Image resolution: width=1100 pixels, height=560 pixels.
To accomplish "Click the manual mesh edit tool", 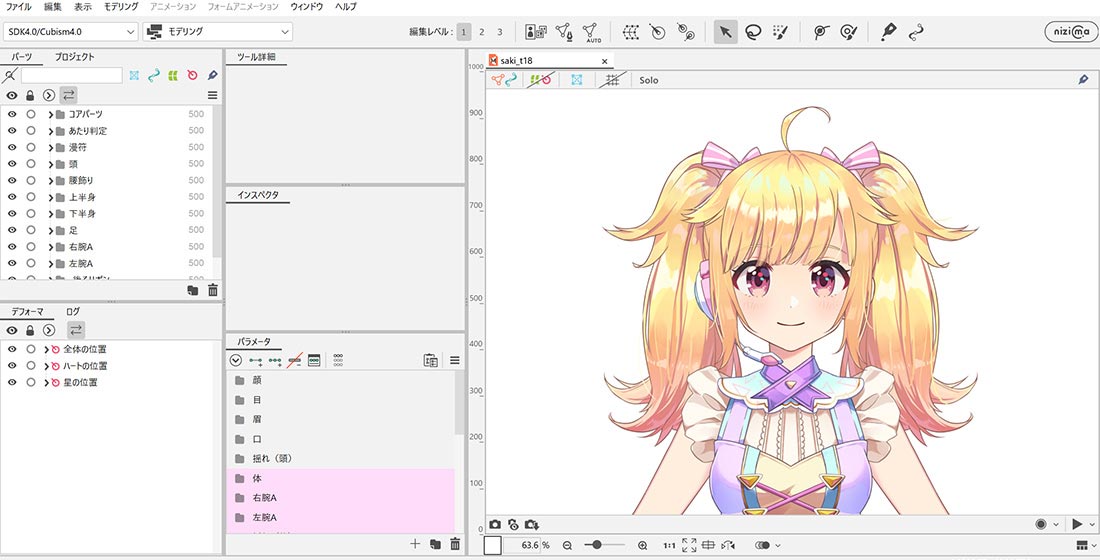I will point(563,32).
